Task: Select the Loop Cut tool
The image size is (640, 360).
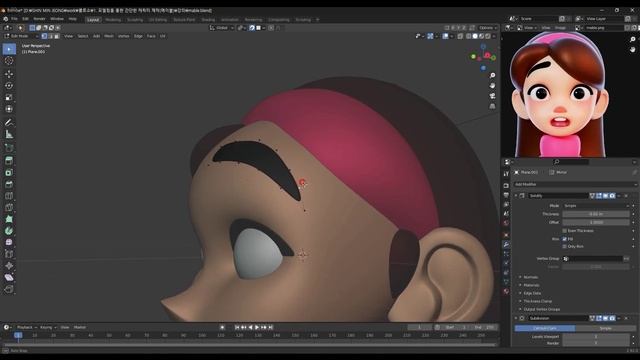Action: coord(9,196)
